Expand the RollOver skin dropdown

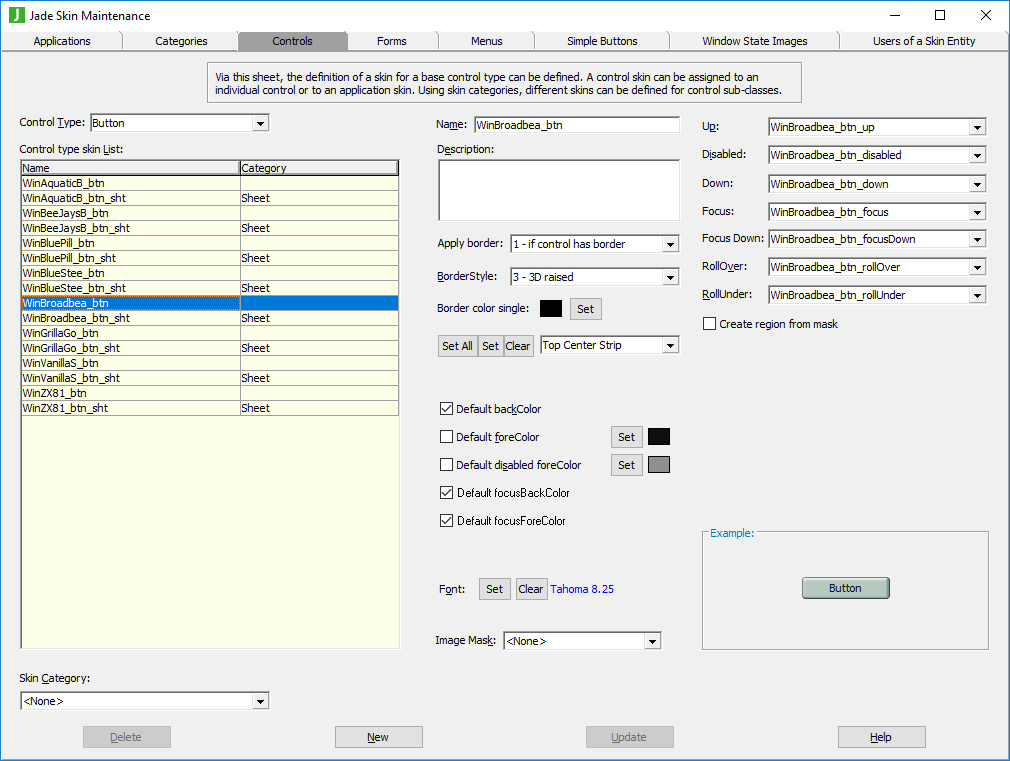pos(977,268)
